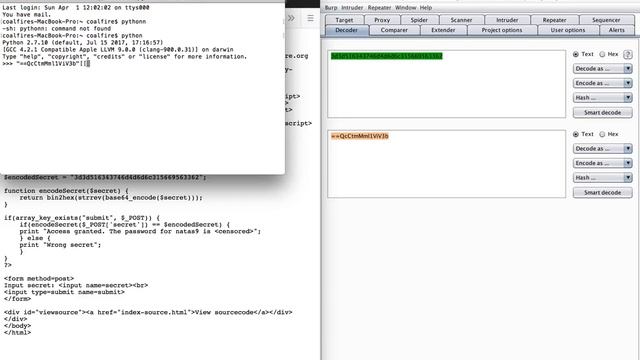Open the Alerts tab
Screen dimensions: 640x360
[x=616, y=30]
